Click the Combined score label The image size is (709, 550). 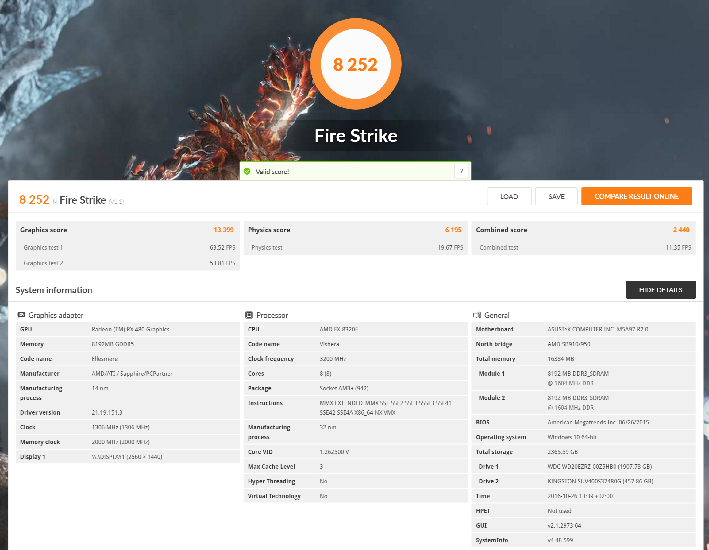click(x=501, y=230)
